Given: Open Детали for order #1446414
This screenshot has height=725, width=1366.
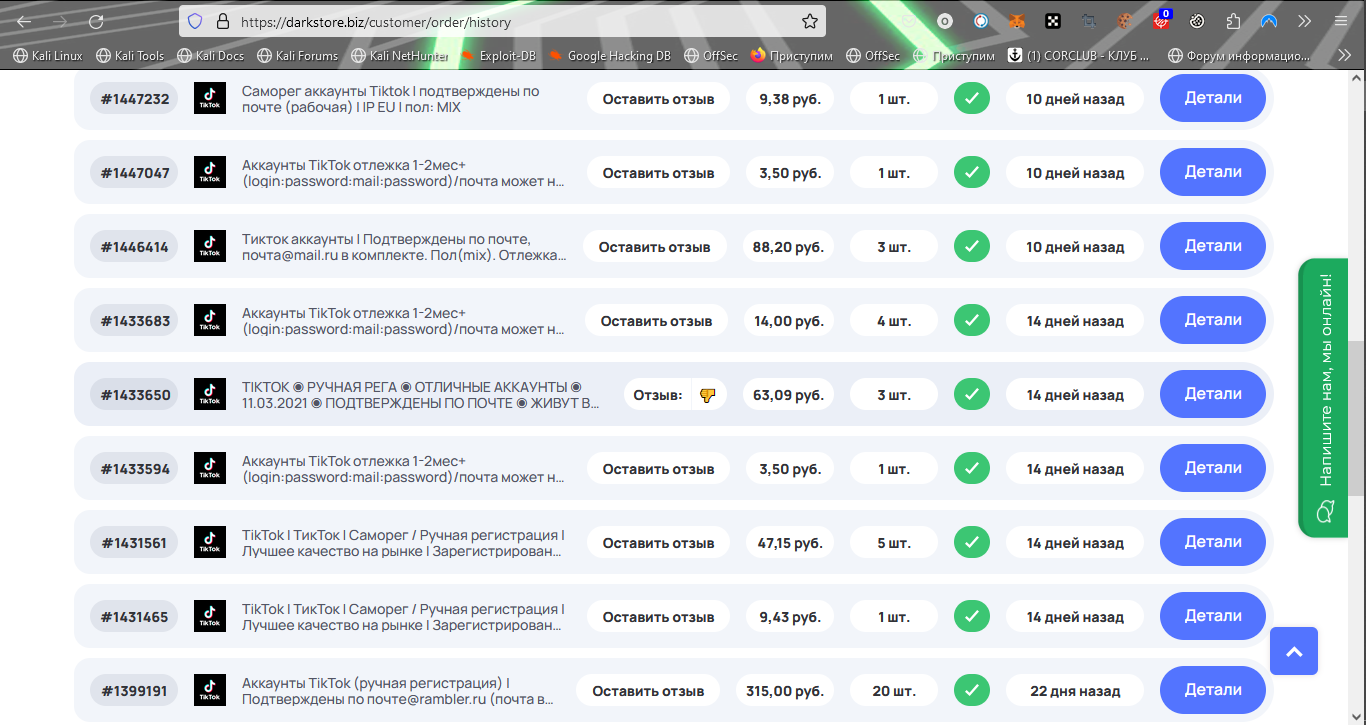Looking at the screenshot, I should pos(1213,246).
